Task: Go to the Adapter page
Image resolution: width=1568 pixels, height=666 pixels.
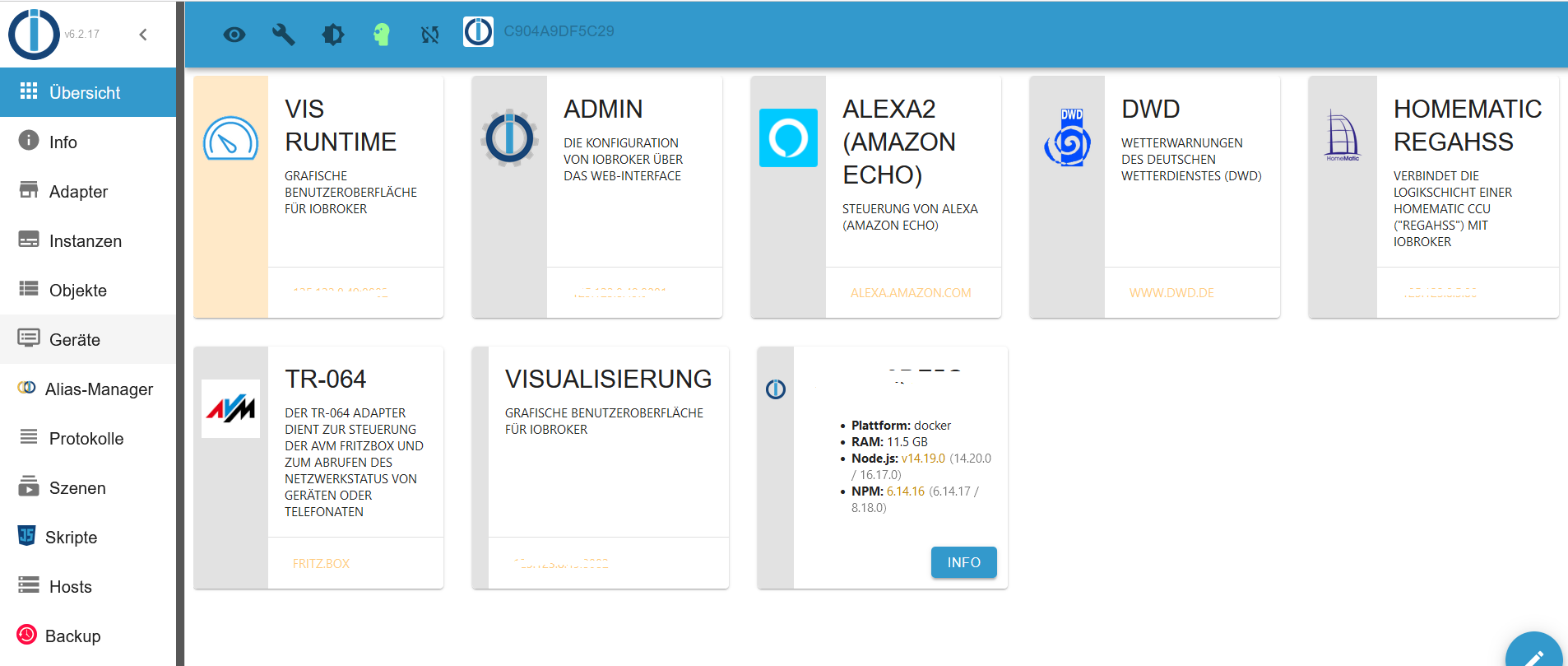Action: point(88,191)
